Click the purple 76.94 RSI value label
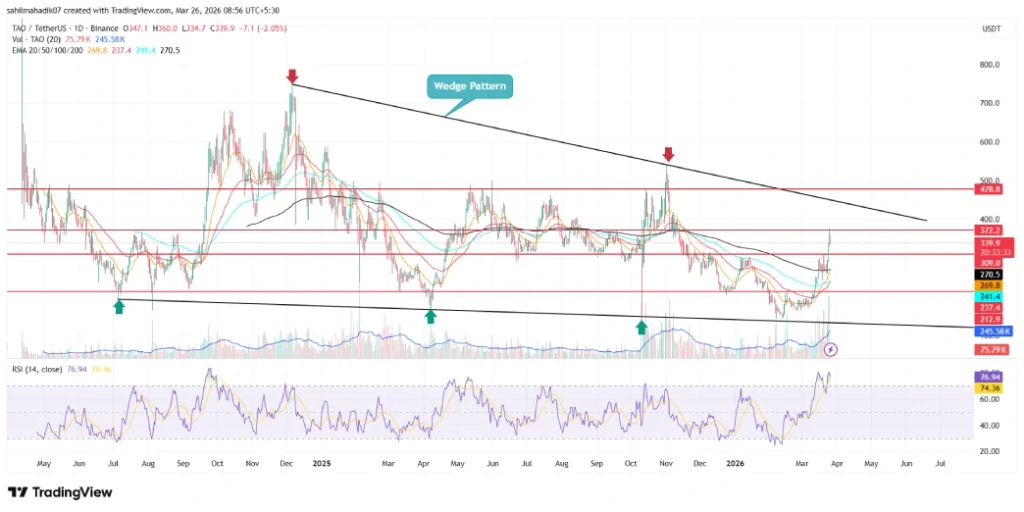 (x=991, y=377)
